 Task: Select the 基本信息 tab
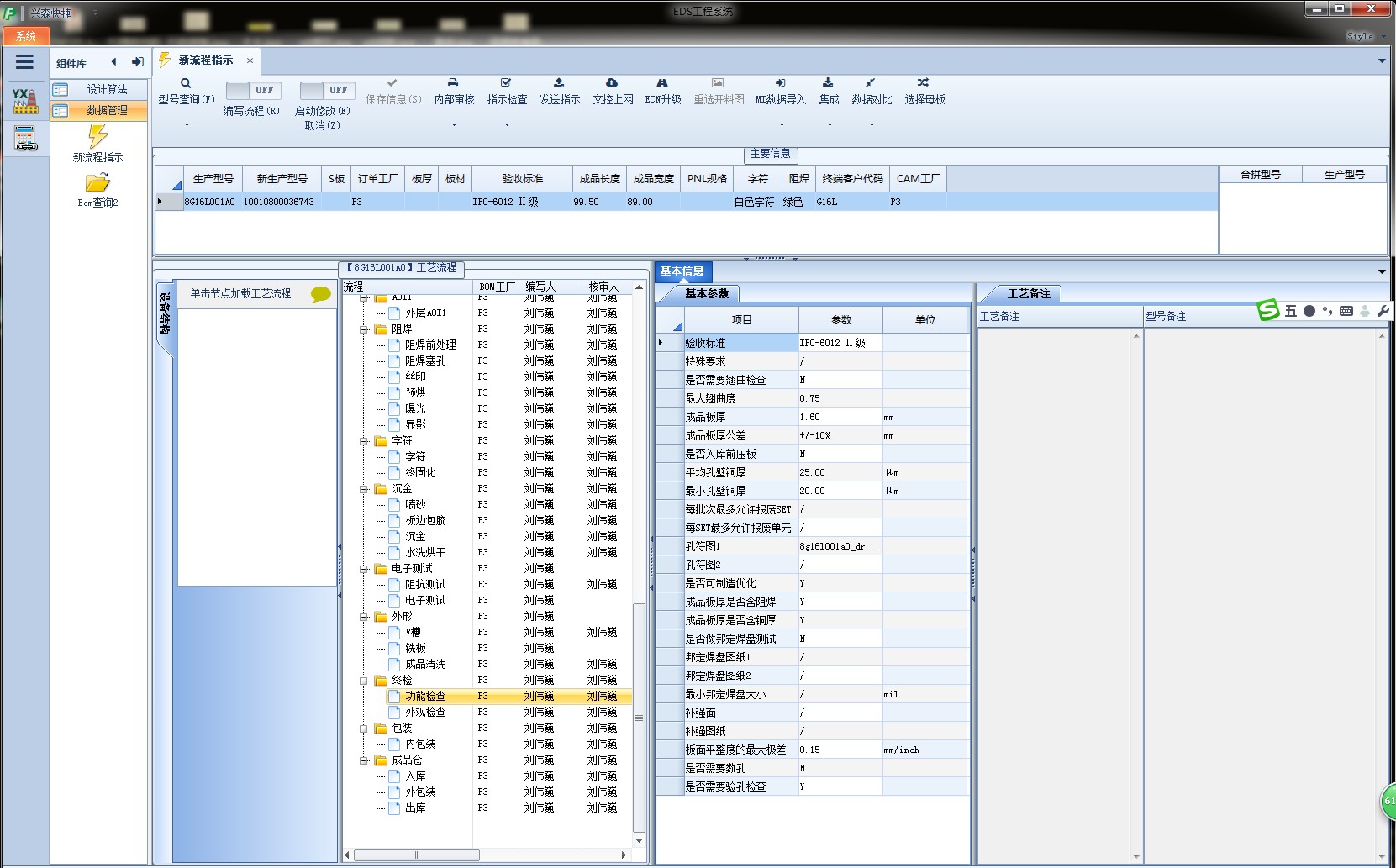[682, 271]
